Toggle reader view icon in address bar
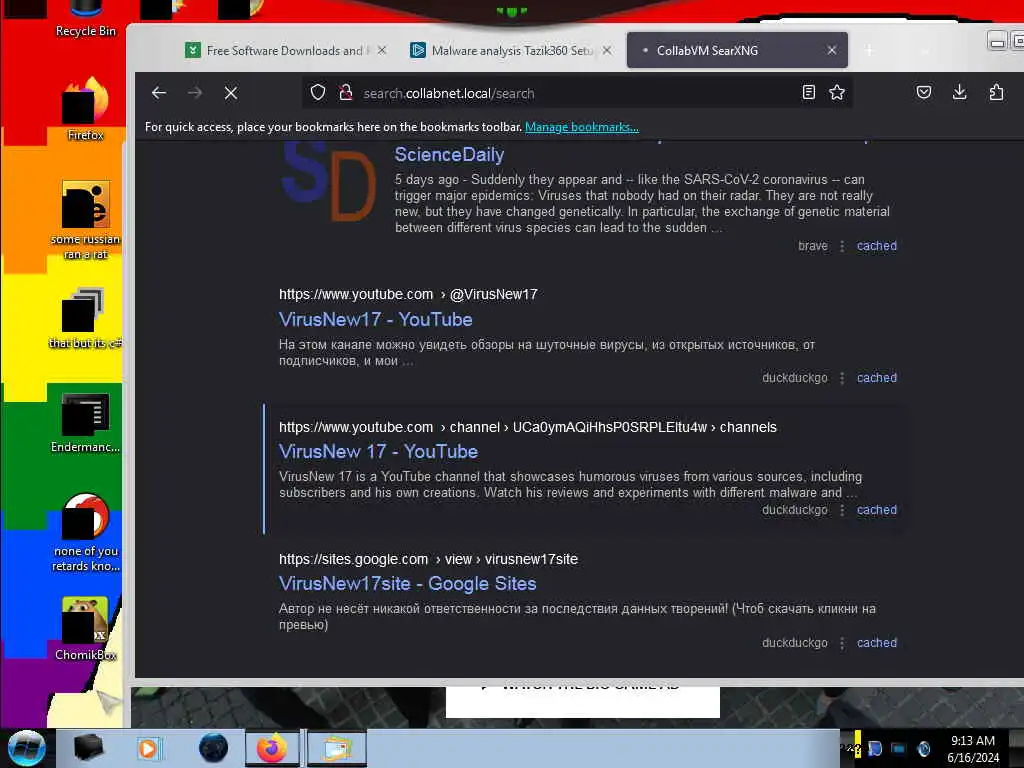 click(x=808, y=93)
